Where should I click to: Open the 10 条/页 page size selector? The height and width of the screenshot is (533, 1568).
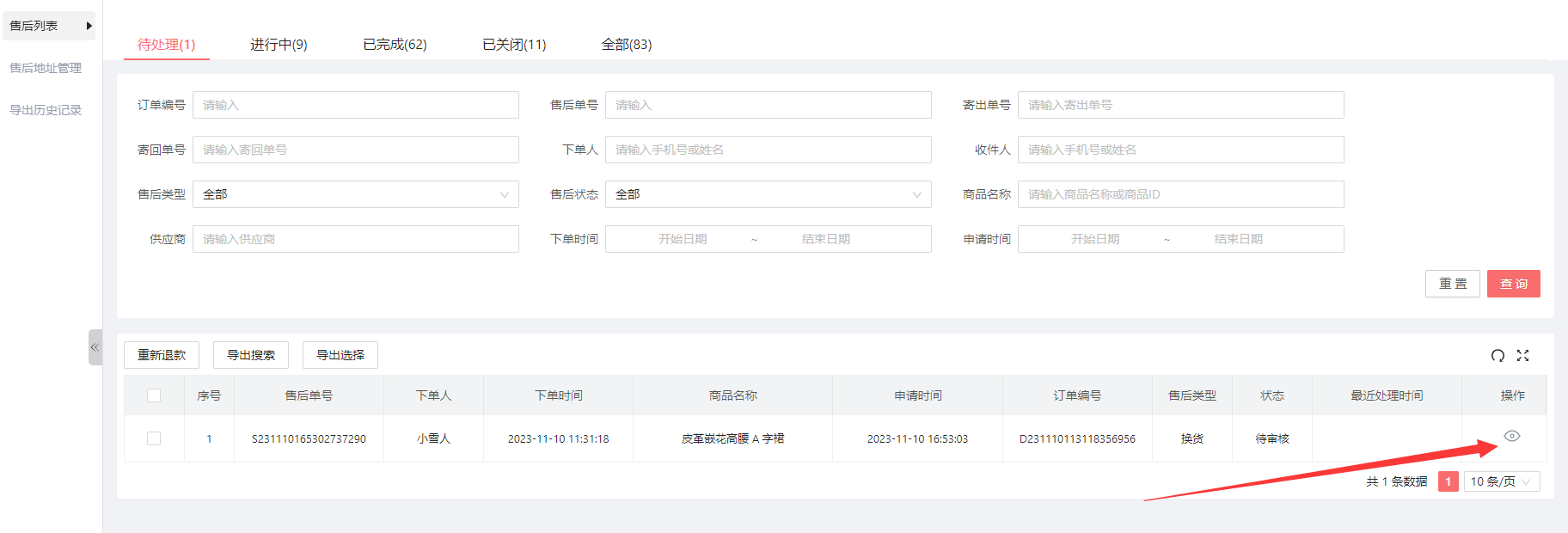tap(1501, 481)
